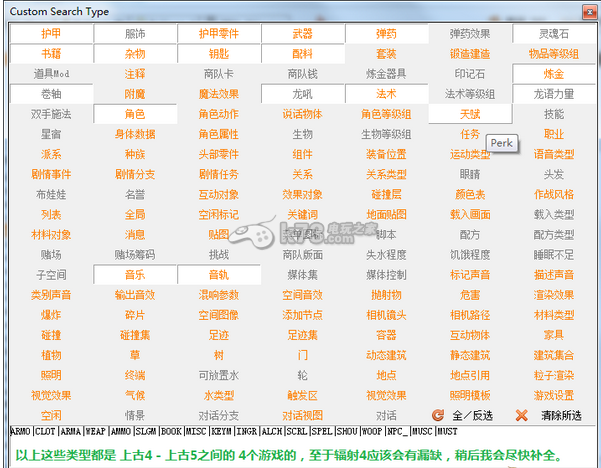The width and height of the screenshot is (601, 468).
Task: Click the red X 清除所选 icon
Action: pyautogui.click(x=521, y=415)
